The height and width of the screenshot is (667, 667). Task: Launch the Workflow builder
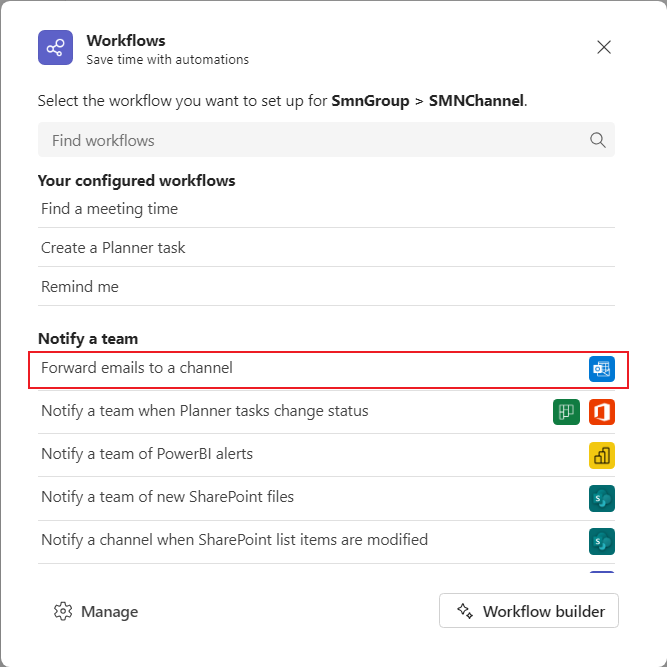(529, 611)
